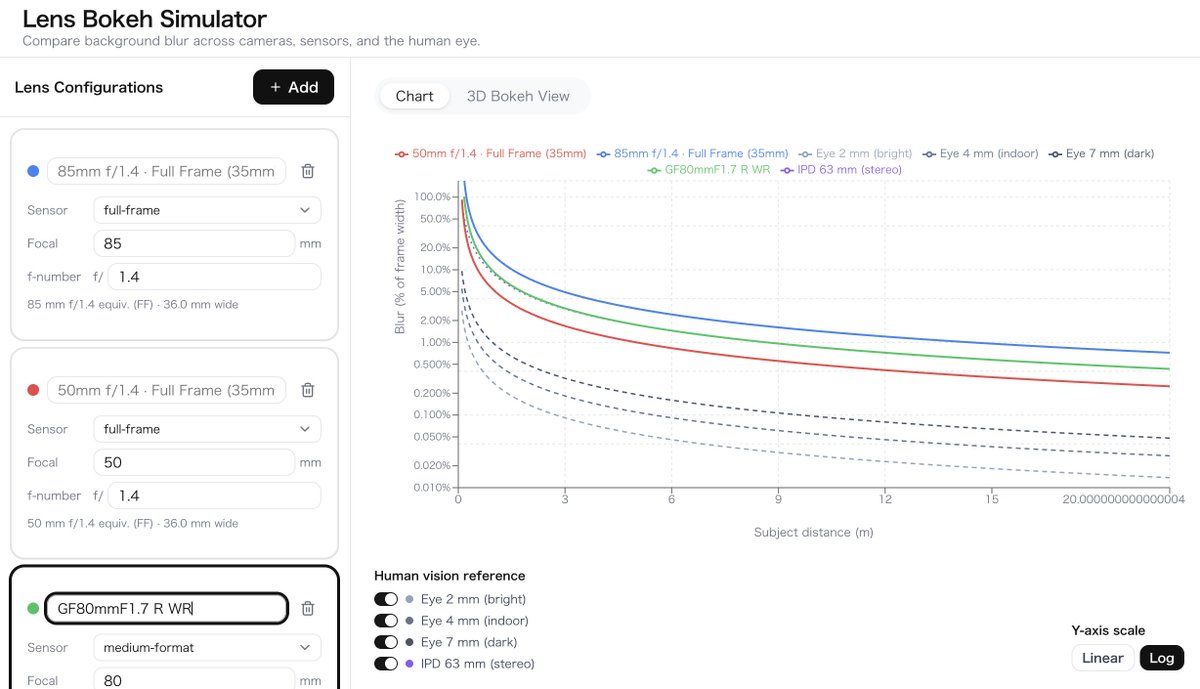Click legend entry IPD 63 mm (stereo)
This screenshot has height=689, width=1200.
tap(840, 170)
